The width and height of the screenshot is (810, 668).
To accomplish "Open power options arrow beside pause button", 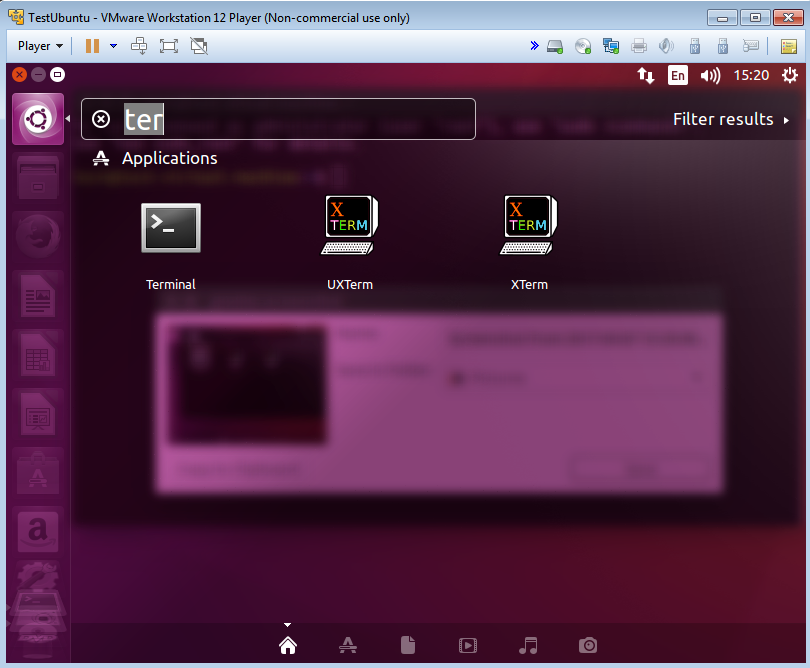I will 113,46.
